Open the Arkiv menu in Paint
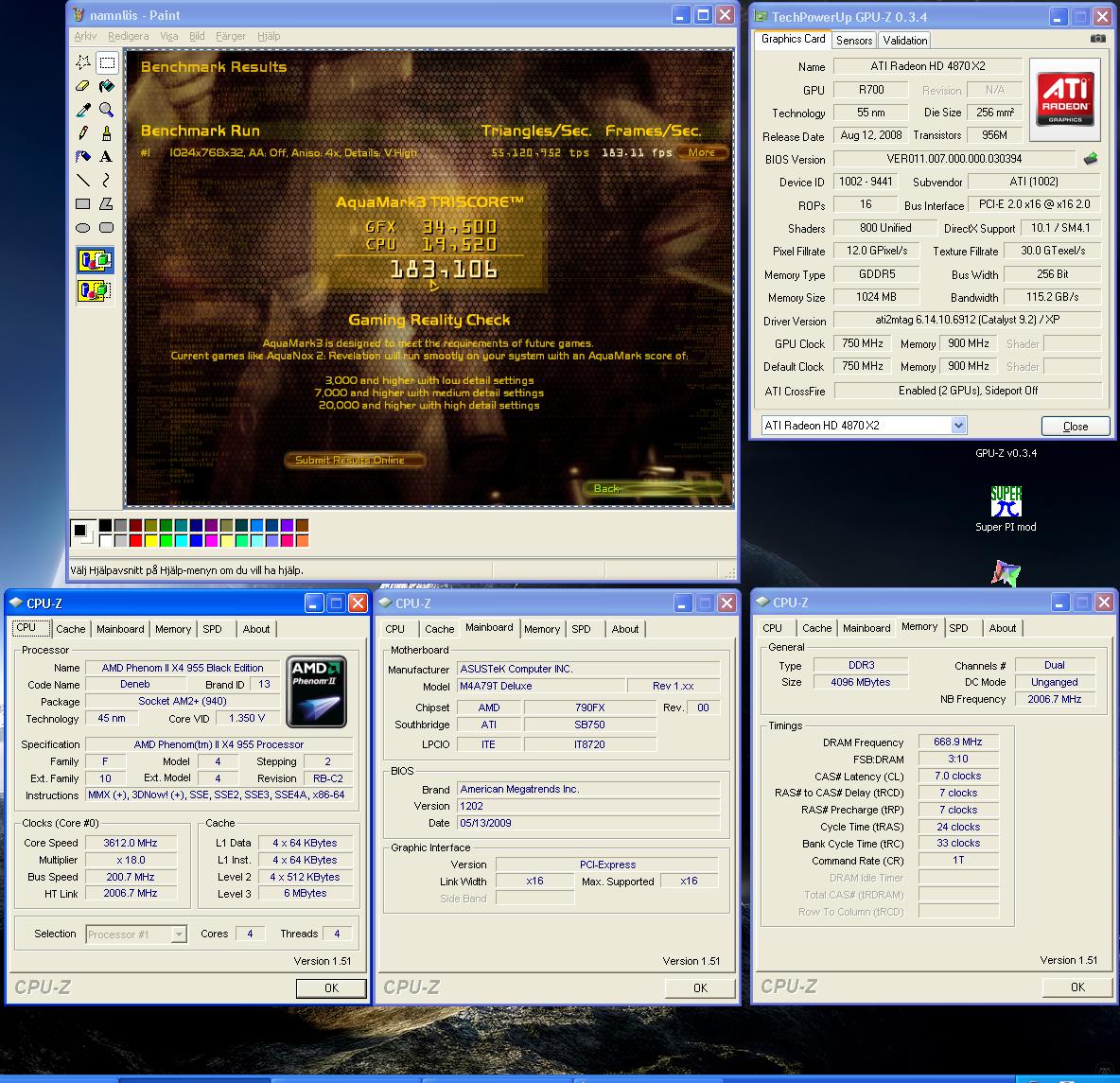 click(85, 36)
